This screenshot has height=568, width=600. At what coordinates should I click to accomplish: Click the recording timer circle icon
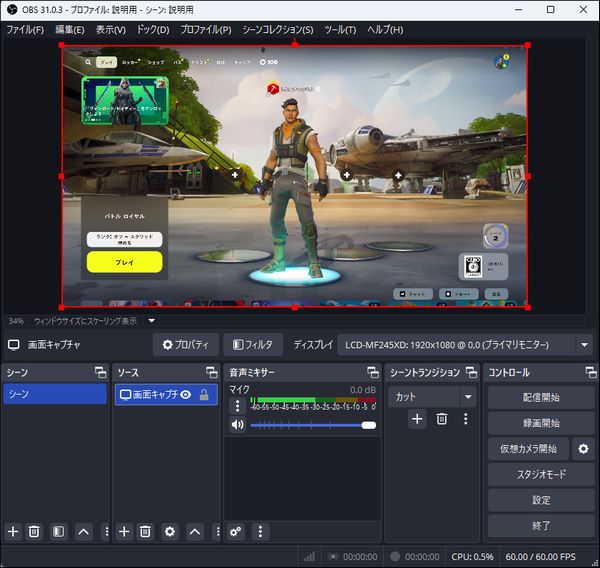point(395,557)
